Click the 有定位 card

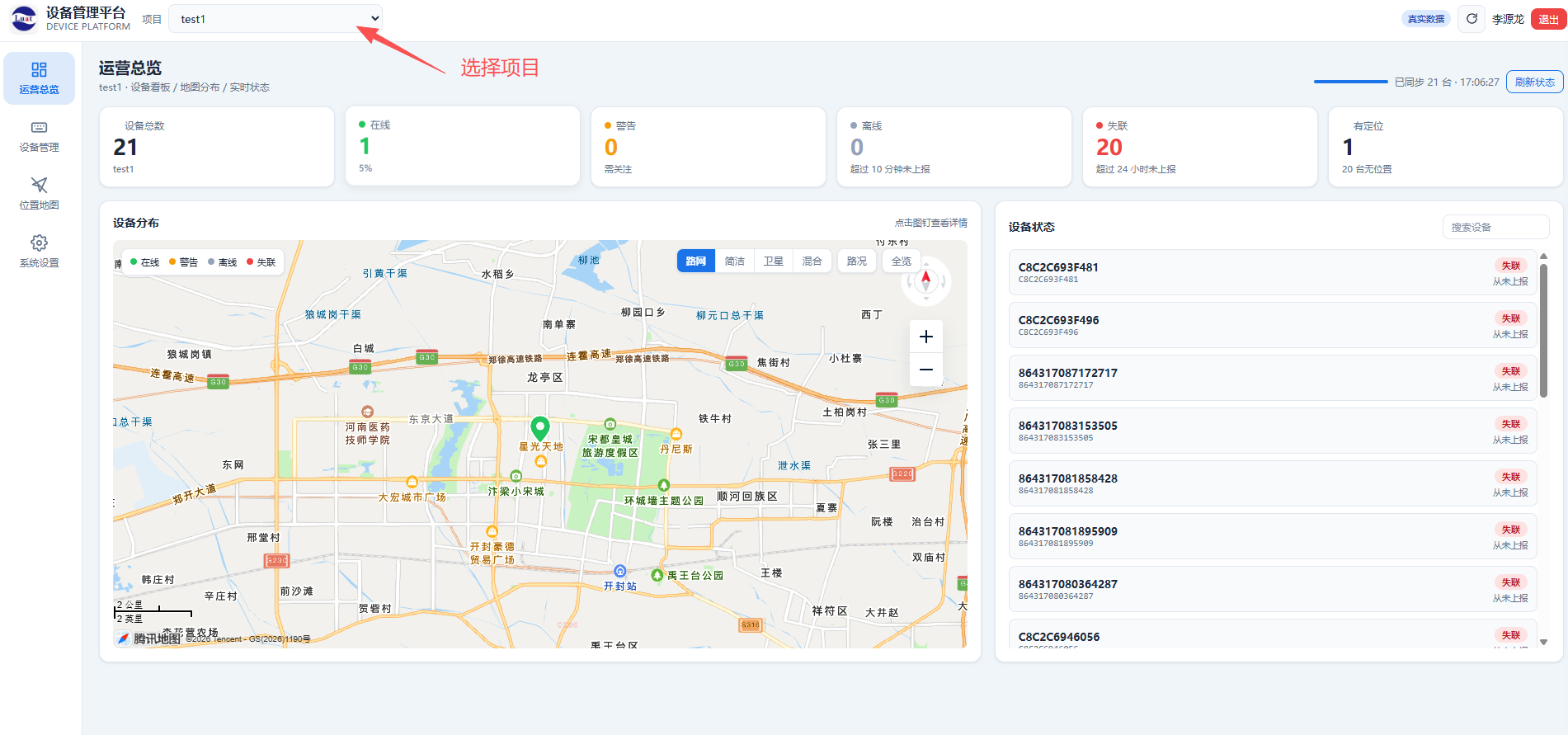[x=1445, y=147]
